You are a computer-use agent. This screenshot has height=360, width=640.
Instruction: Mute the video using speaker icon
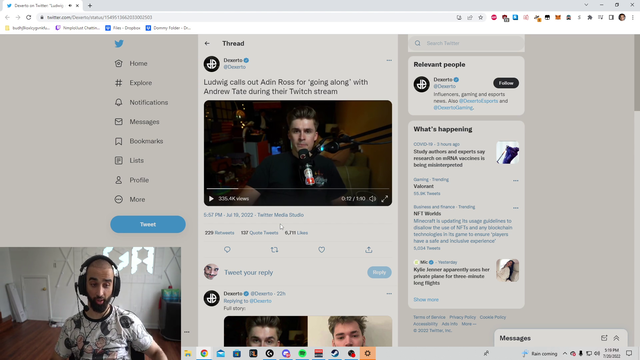pyautogui.click(x=373, y=199)
